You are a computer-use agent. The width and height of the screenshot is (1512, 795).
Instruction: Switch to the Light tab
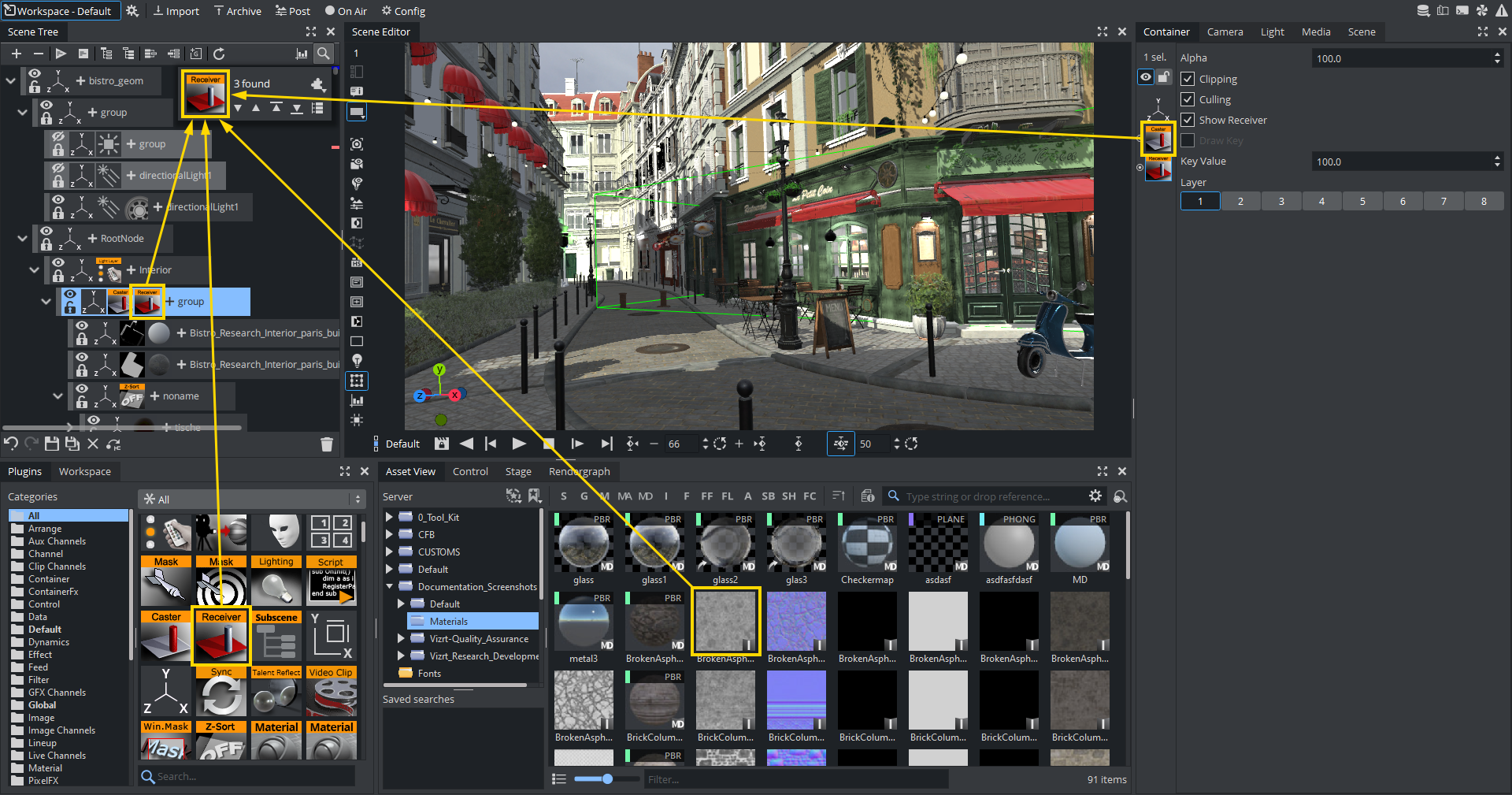point(1272,32)
